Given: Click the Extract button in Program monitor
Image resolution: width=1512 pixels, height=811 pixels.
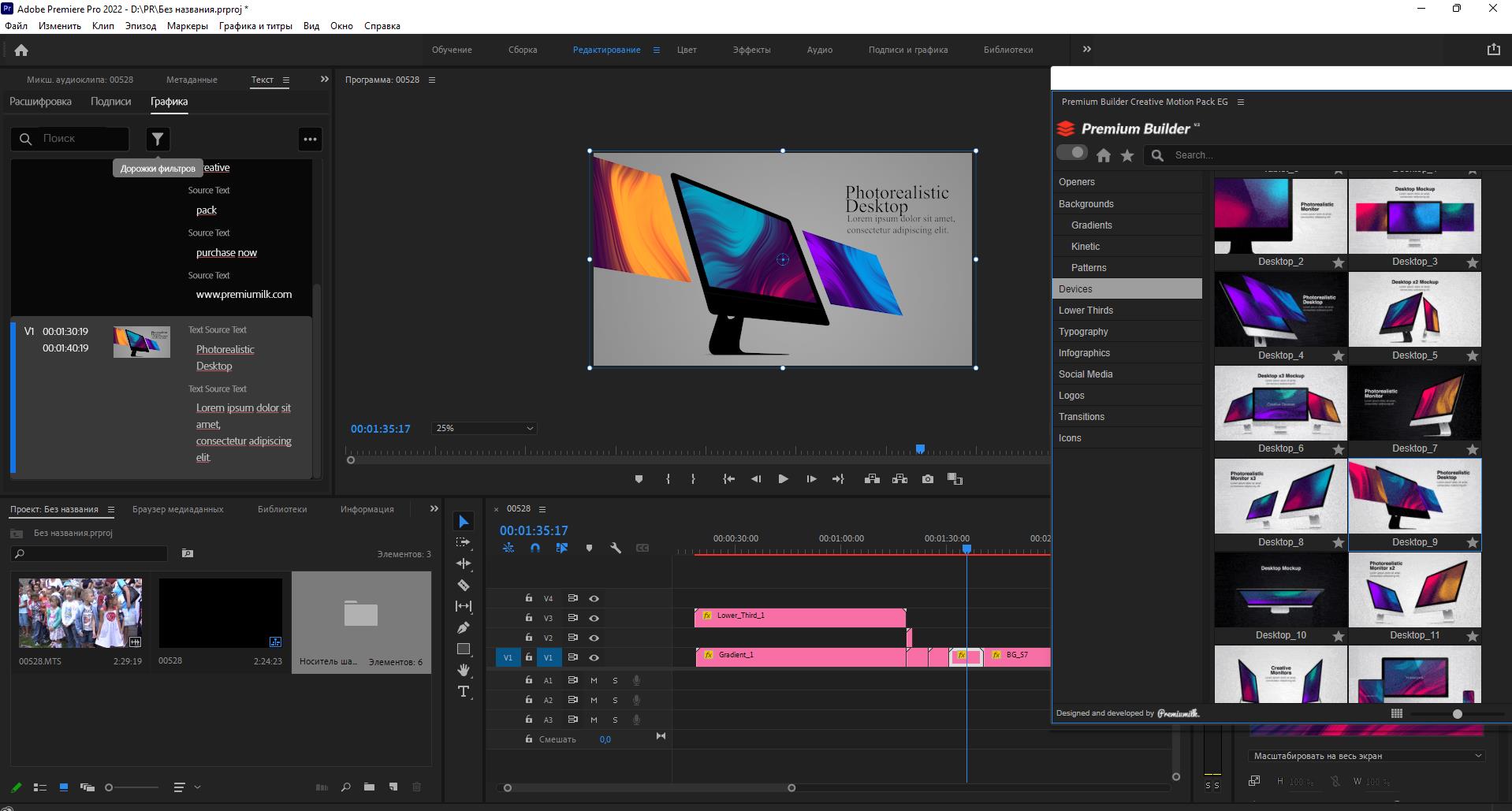Looking at the screenshot, I should [899, 479].
